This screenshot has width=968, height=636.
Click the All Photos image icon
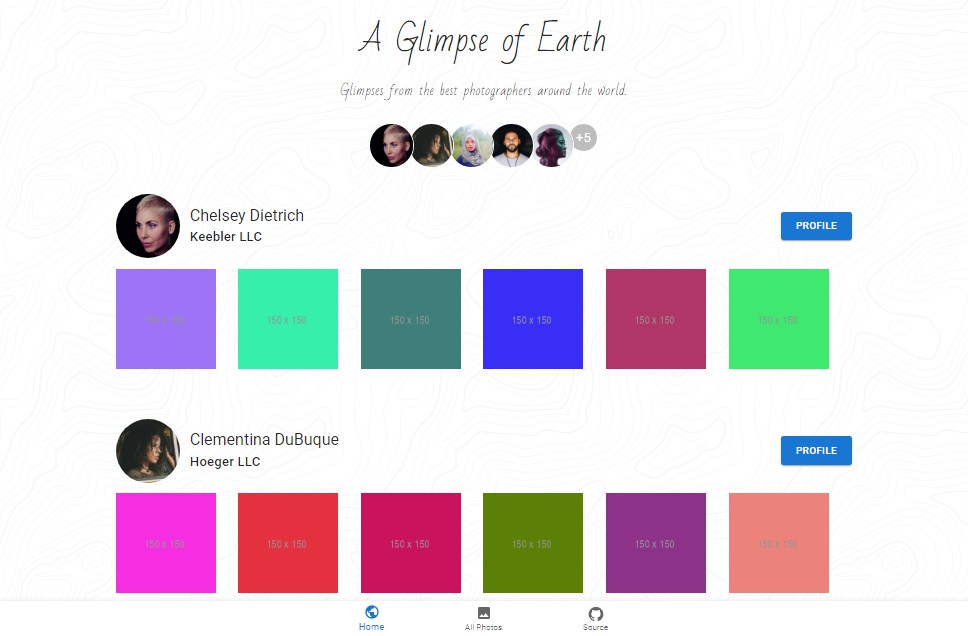coord(483,611)
